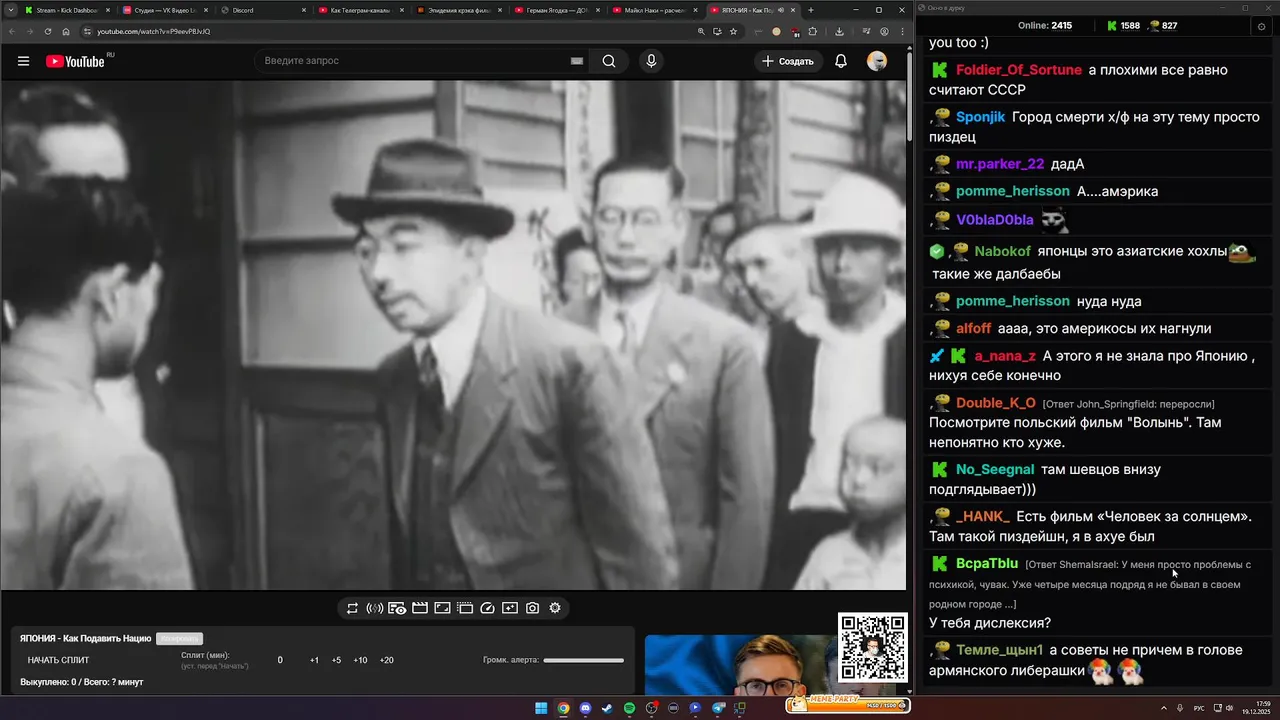Switch to the Майкл Наки tab
The width and height of the screenshot is (1280, 720).
pyautogui.click(x=653, y=10)
